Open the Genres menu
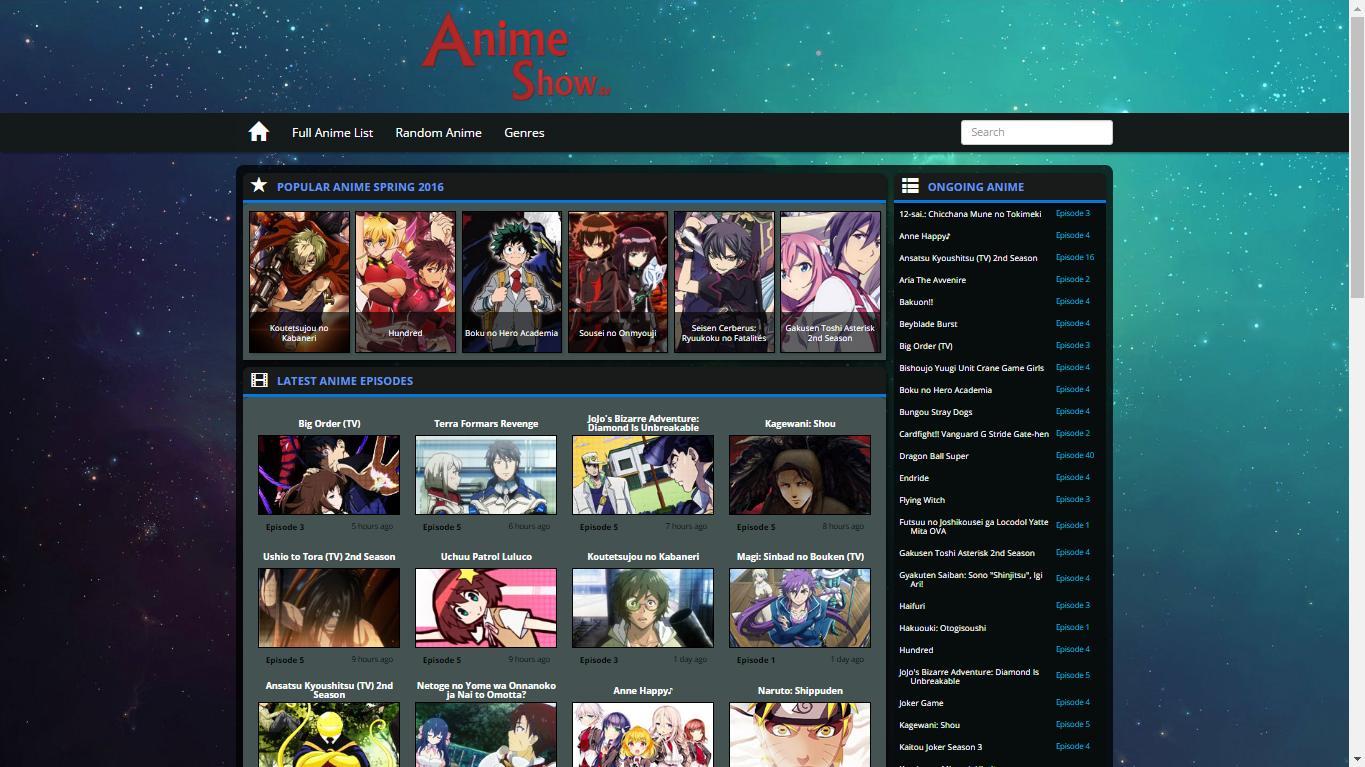 point(524,132)
